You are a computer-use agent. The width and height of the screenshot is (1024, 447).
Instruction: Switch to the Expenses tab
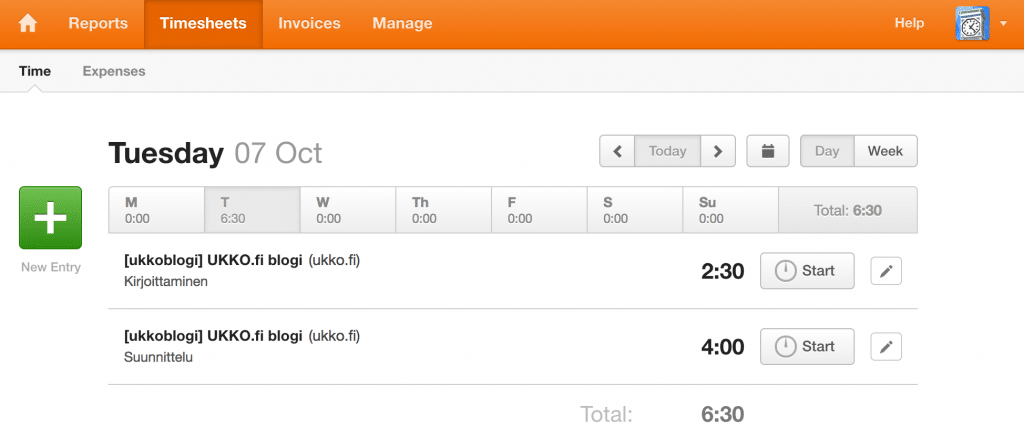coord(114,71)
